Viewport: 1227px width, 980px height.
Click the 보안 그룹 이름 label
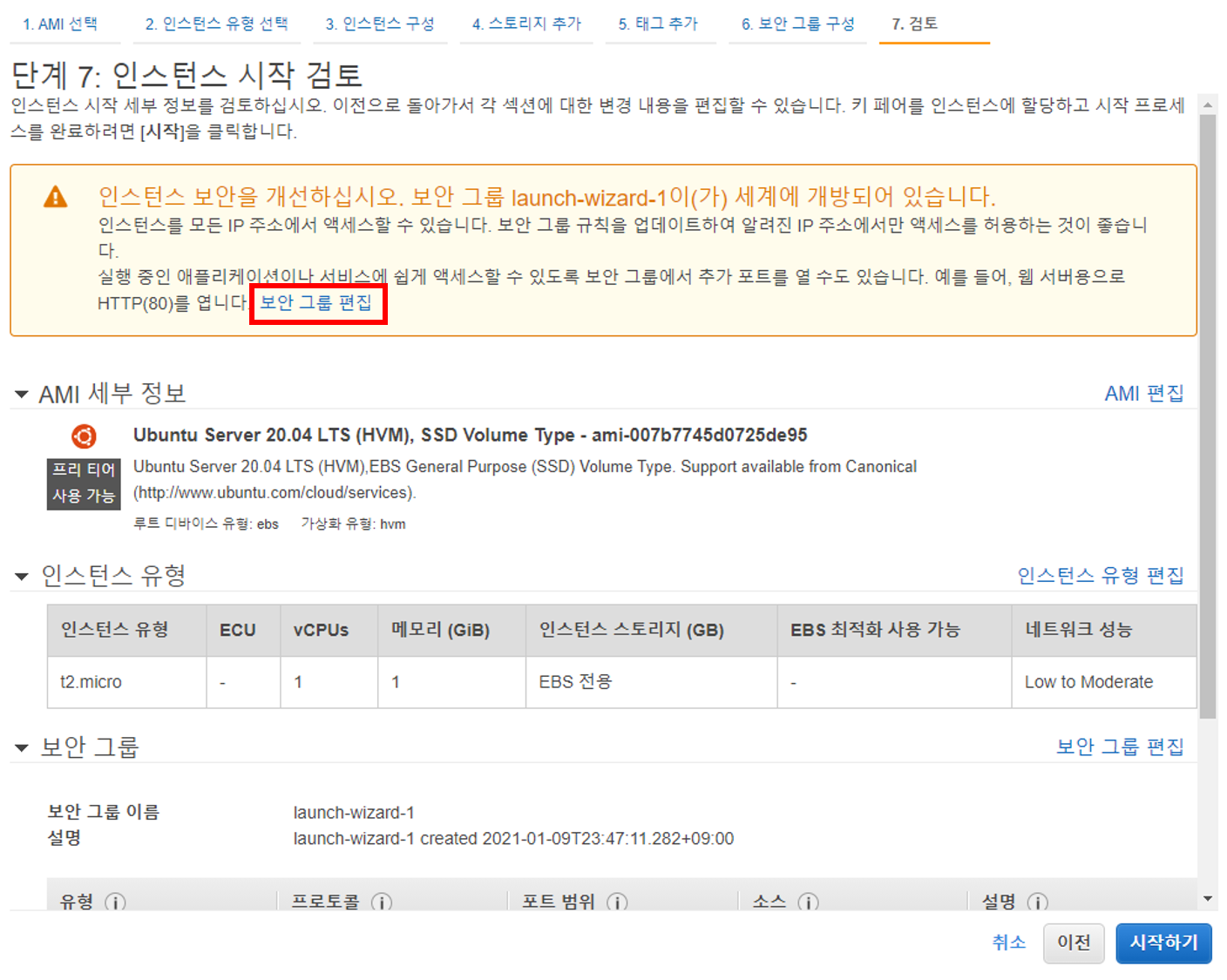(104, 812)
